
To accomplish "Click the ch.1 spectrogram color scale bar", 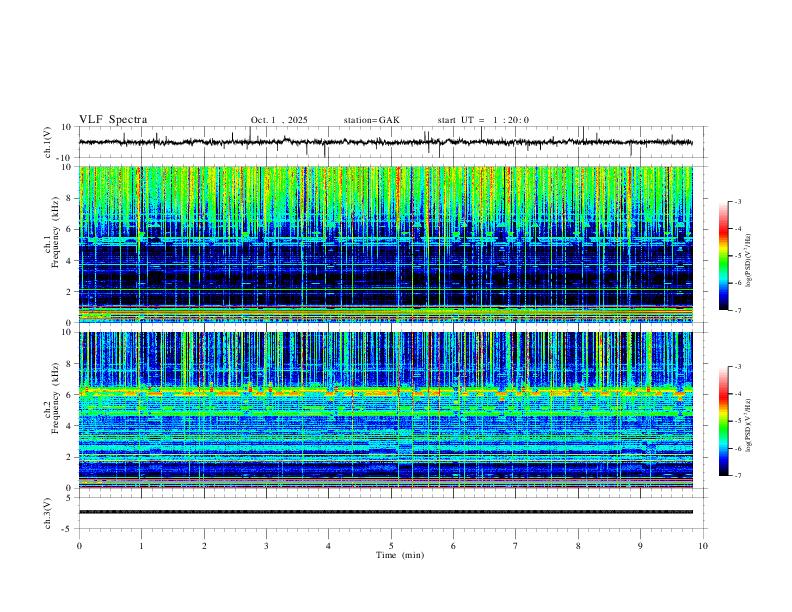I will [723, 256].
